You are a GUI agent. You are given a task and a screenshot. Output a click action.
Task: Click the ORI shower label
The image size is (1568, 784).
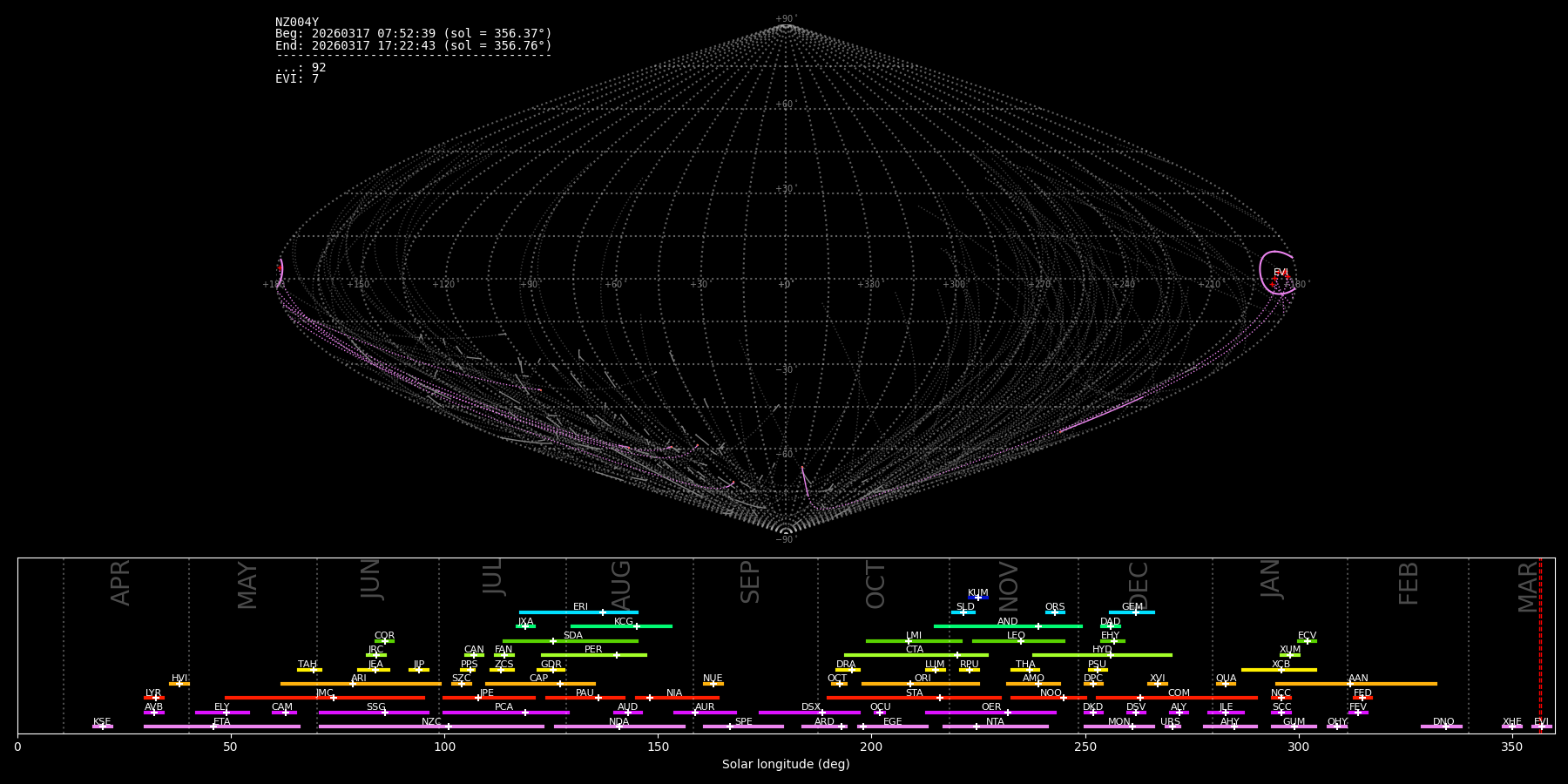923,679
